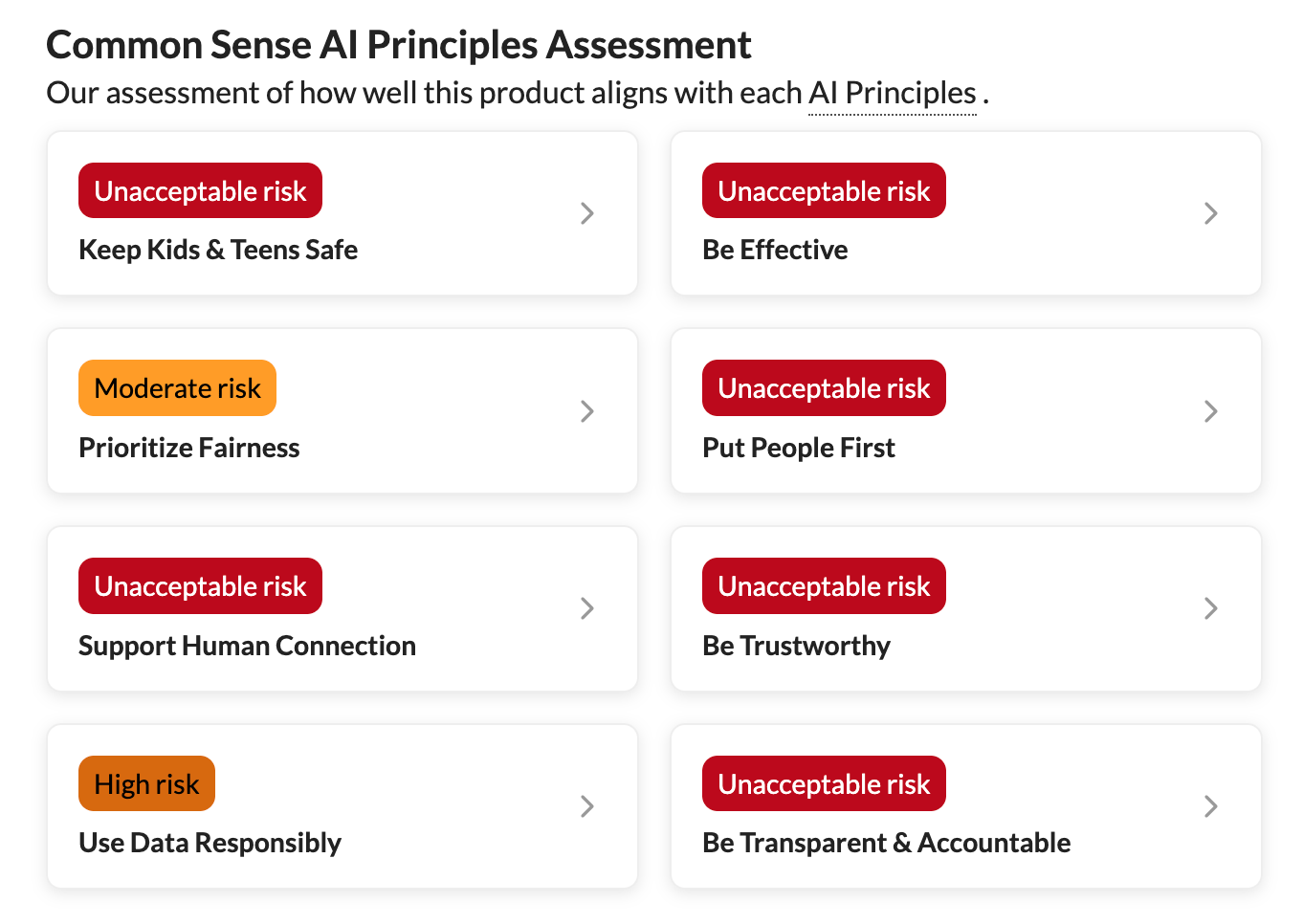The width and height of the screenshot is (1303, 924).
Task: Open the AI Principles link
Action: tap(892, 94)
